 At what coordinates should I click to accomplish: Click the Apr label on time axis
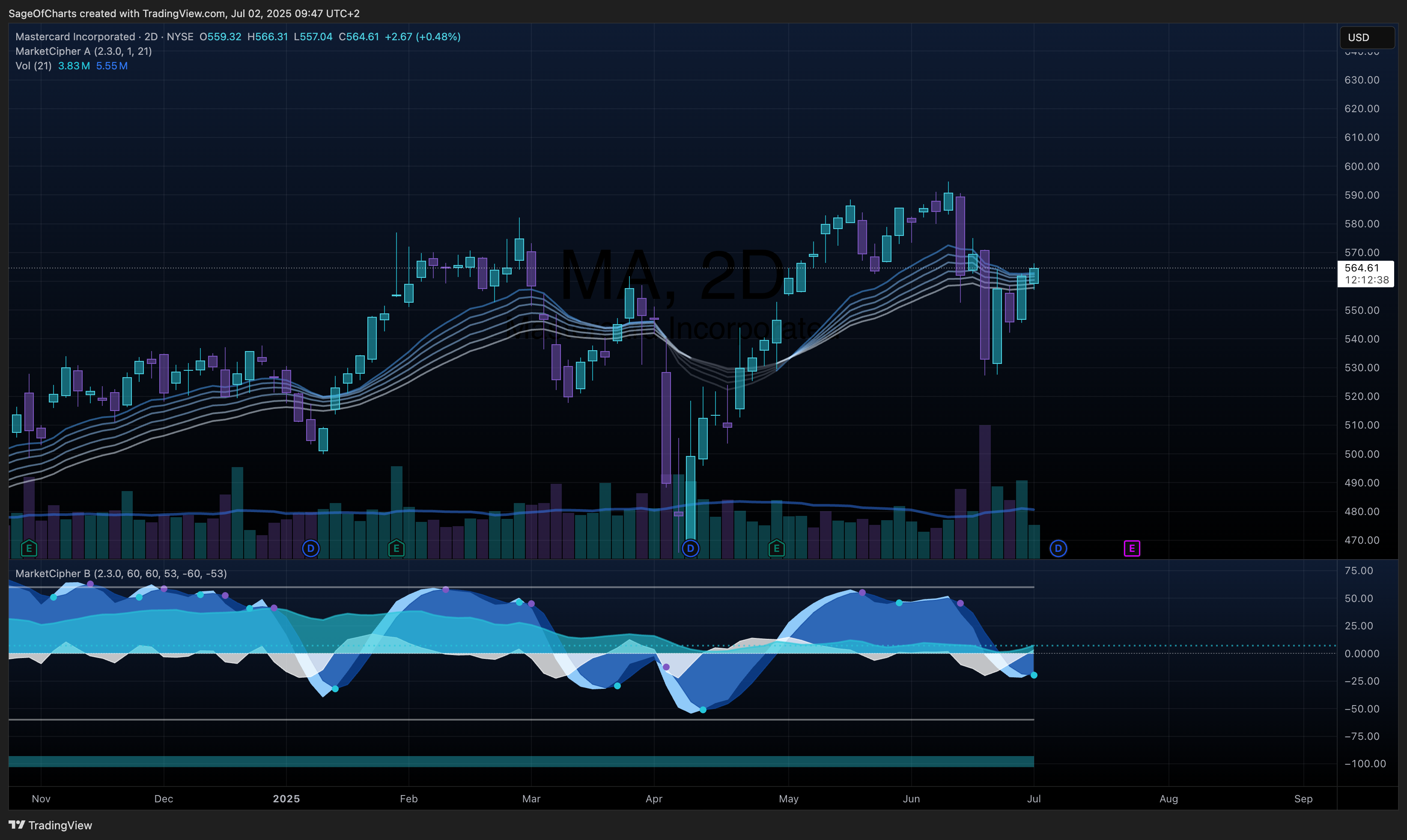click(654, 798)
